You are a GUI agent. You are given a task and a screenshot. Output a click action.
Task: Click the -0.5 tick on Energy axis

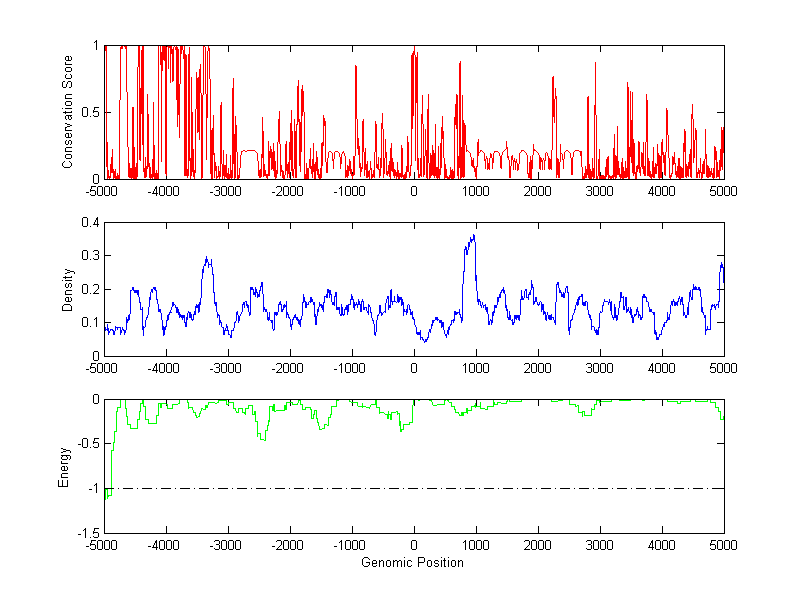pyautogui.click(x=86, y=444)
